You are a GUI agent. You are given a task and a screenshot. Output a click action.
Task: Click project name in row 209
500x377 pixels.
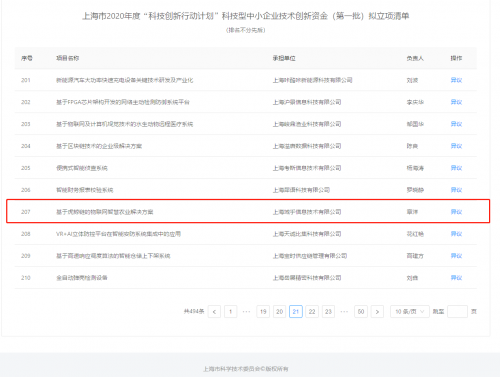point(113,256)
